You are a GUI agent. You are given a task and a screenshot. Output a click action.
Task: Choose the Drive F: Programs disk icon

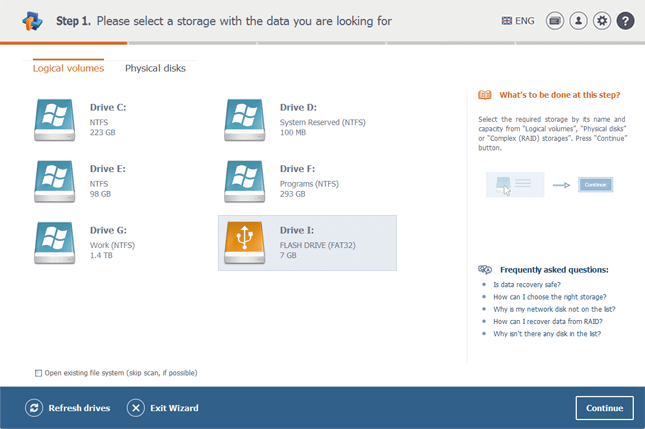(x=245, y=181)
